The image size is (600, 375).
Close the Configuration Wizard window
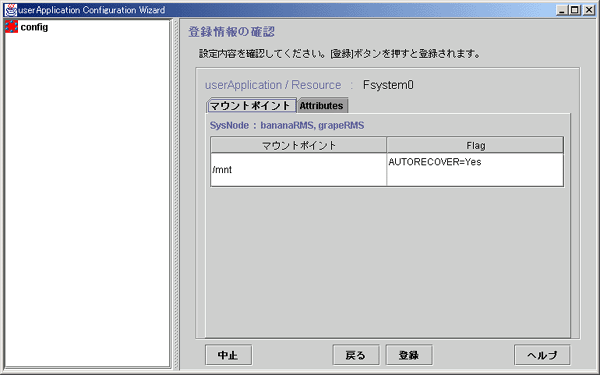[x=589, y=10]
